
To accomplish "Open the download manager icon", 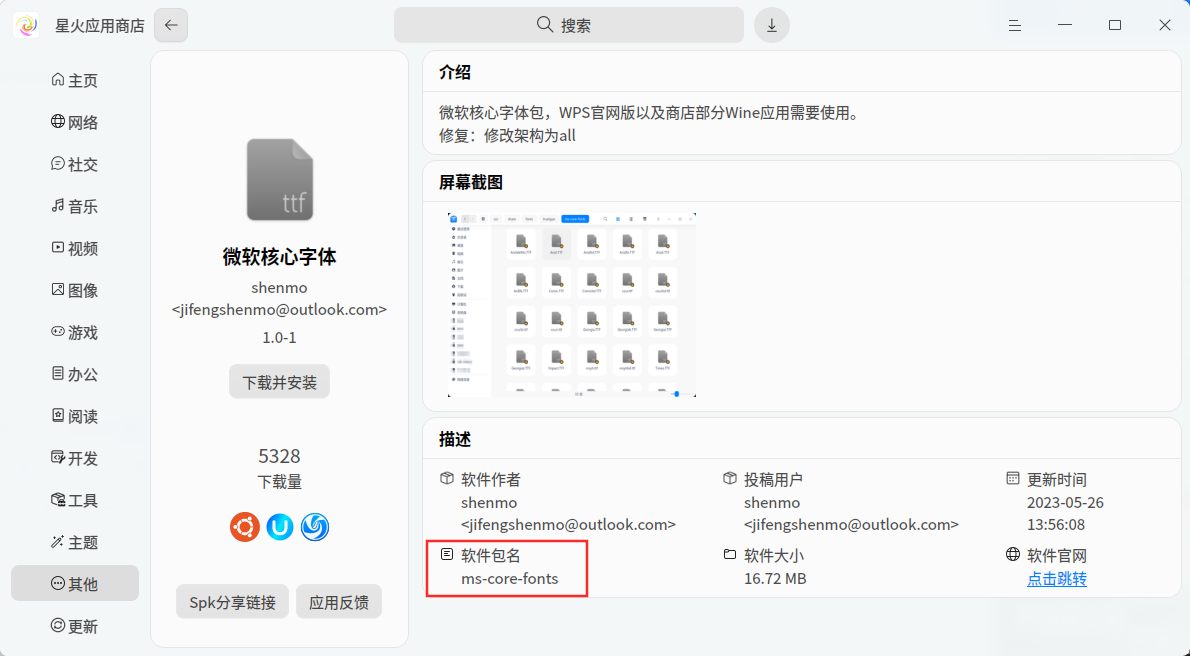I will pos(772,25).
